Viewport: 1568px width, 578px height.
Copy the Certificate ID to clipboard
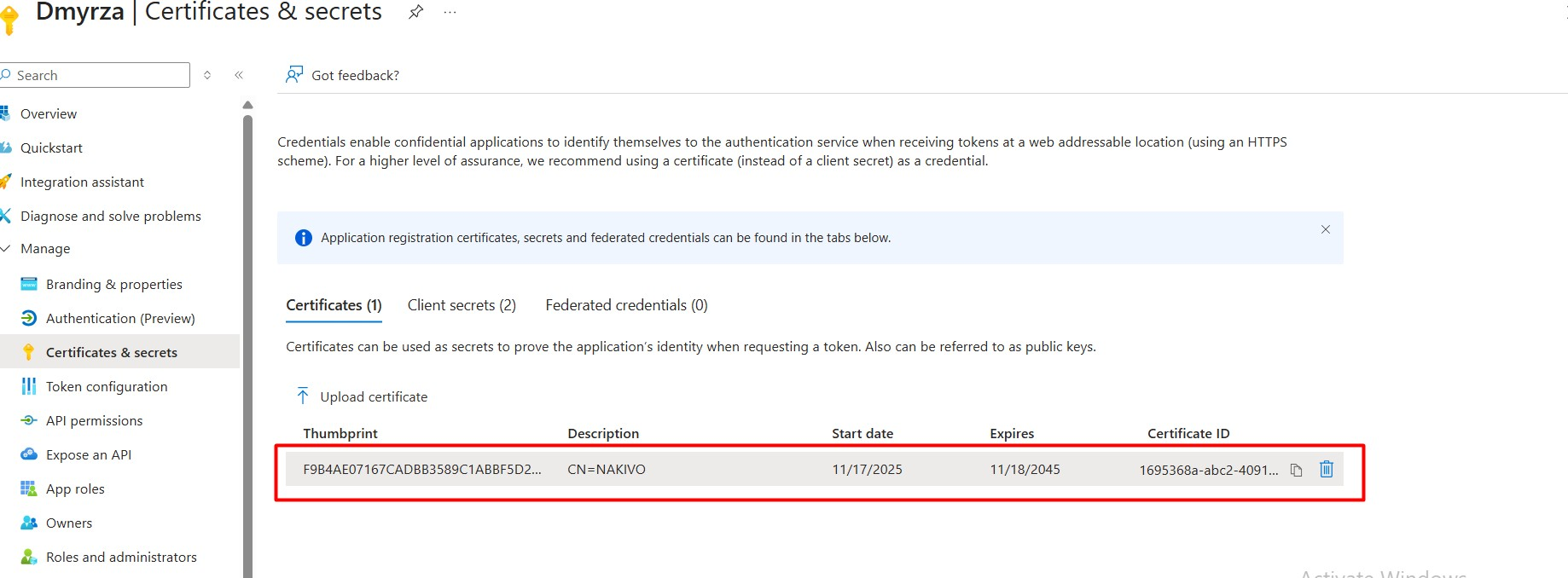pos(1296,470)
